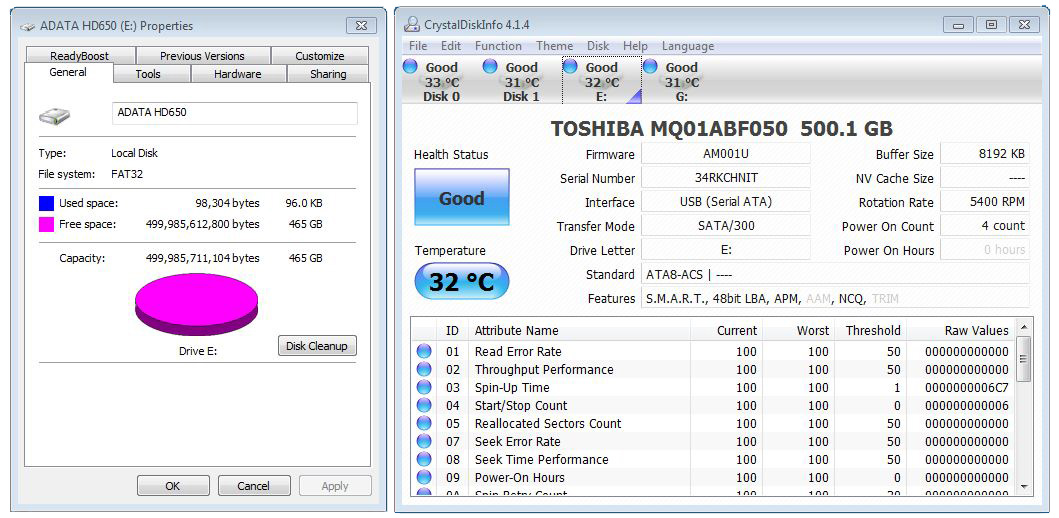Click the Worst column header
Screen dimensions: 1059x518
[800, 330]
